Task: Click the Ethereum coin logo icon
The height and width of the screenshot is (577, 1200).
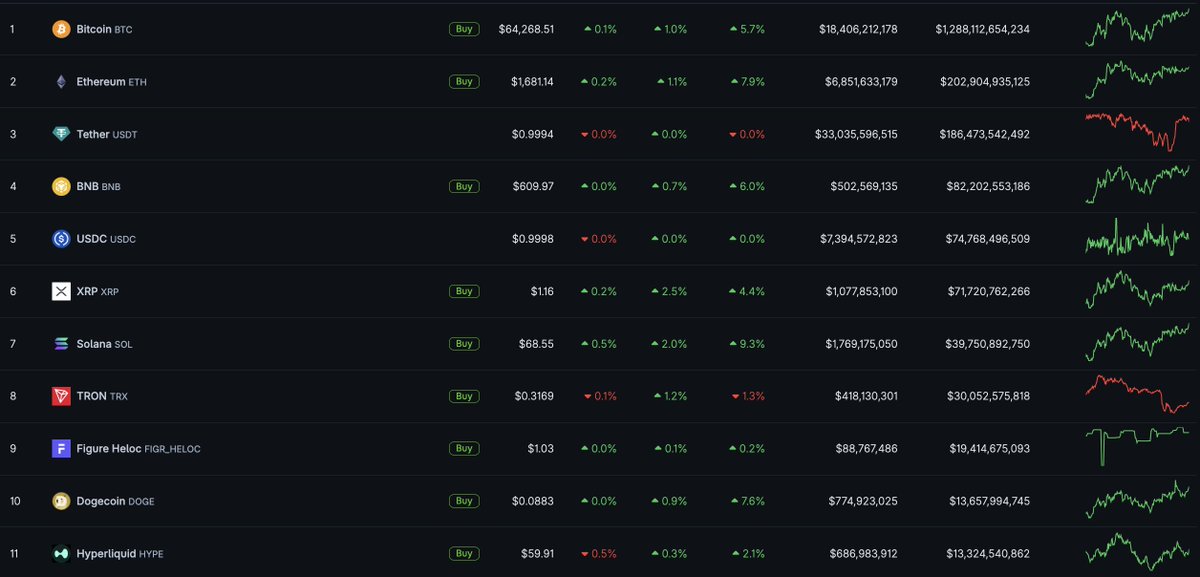Action: point(61,82)
